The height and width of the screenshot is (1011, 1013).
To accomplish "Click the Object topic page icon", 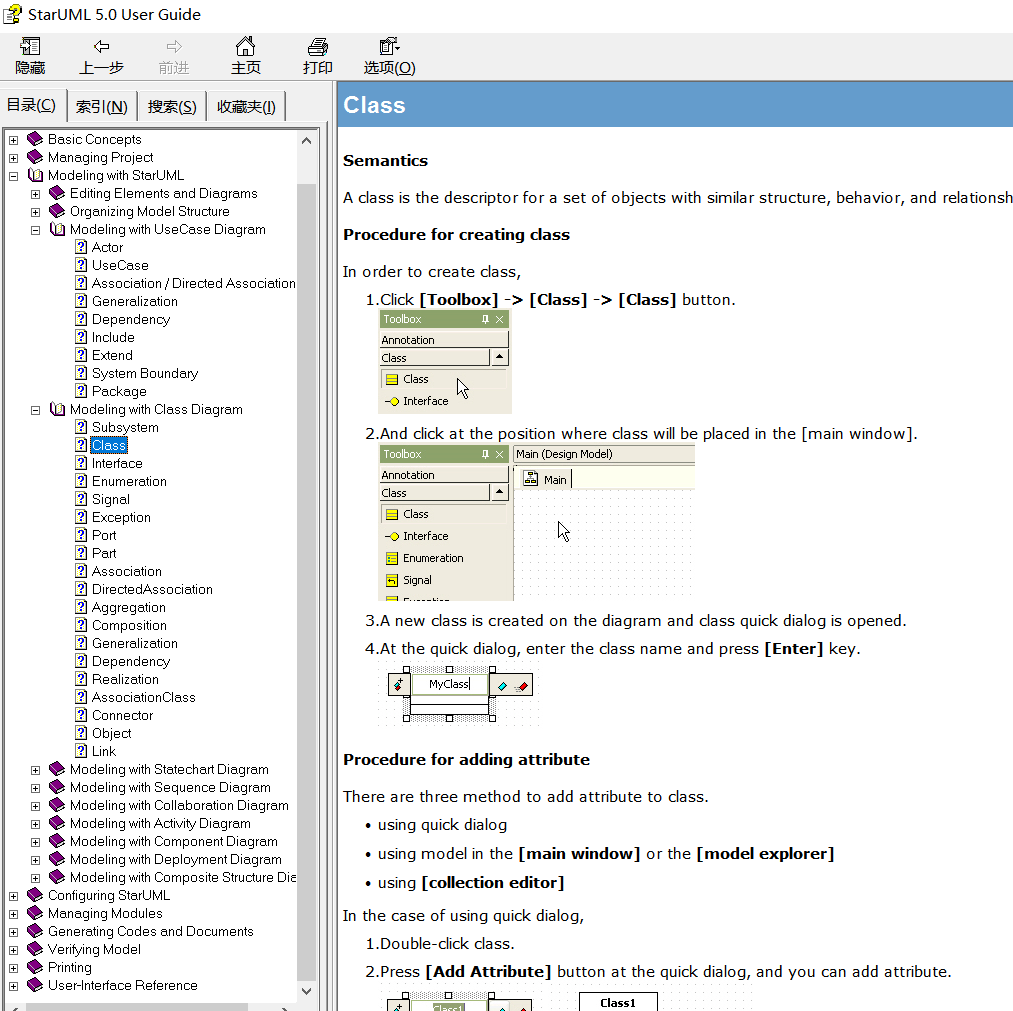I will click(x=81, y=733).
